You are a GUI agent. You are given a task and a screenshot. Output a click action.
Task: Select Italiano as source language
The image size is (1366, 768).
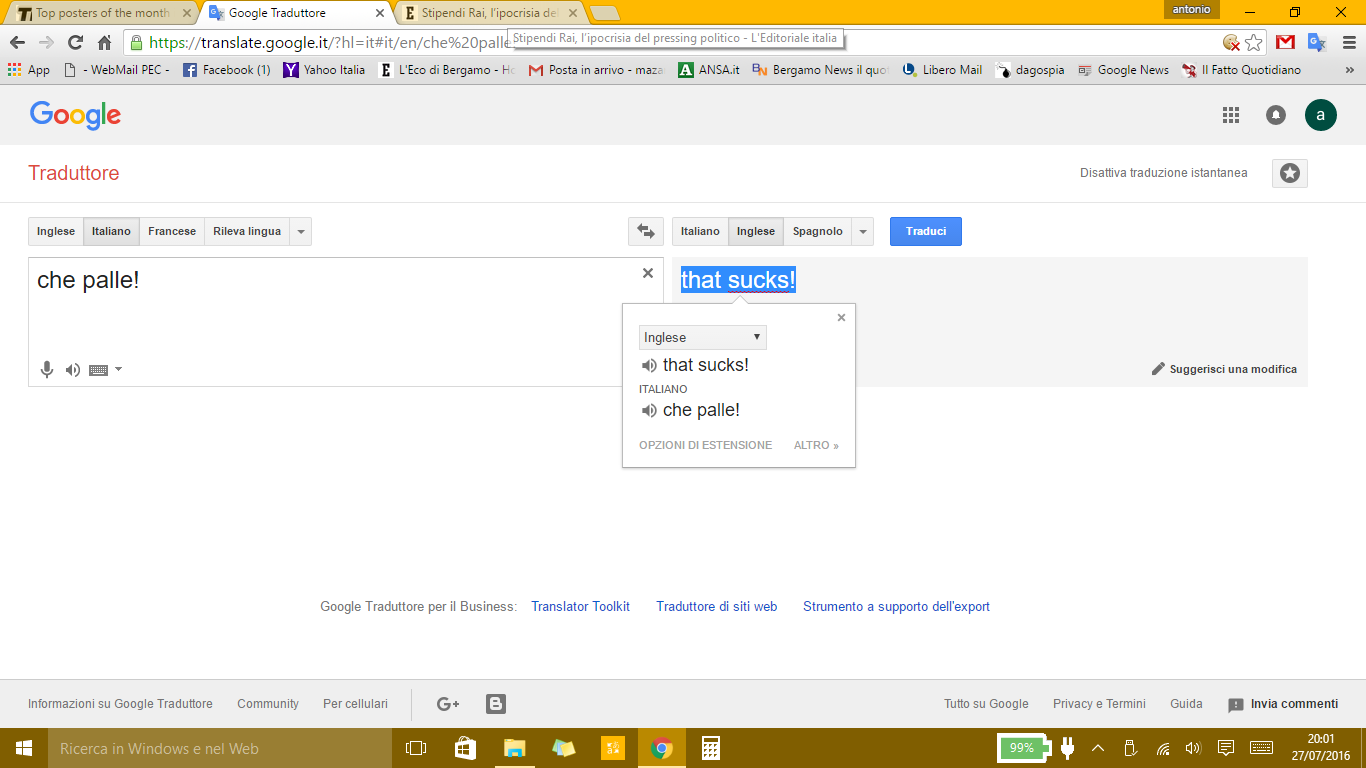pyautogui.click(x=111, y=231)
